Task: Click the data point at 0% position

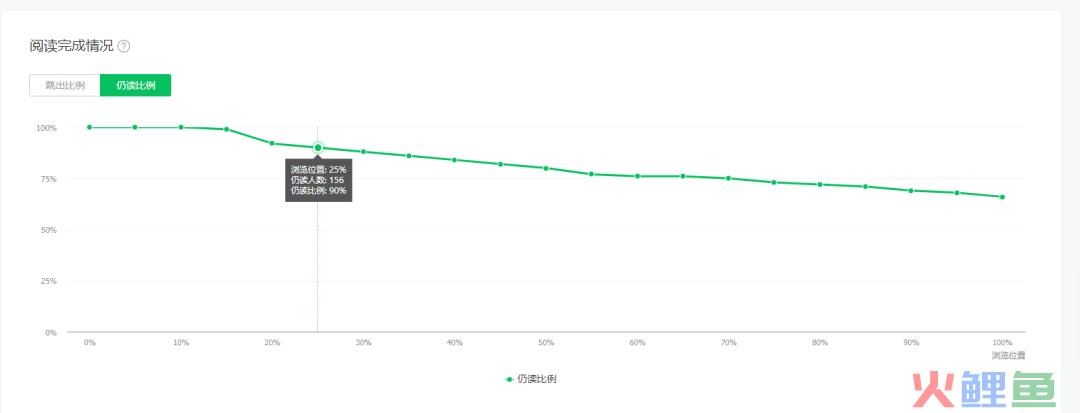Action: point(90,127)
